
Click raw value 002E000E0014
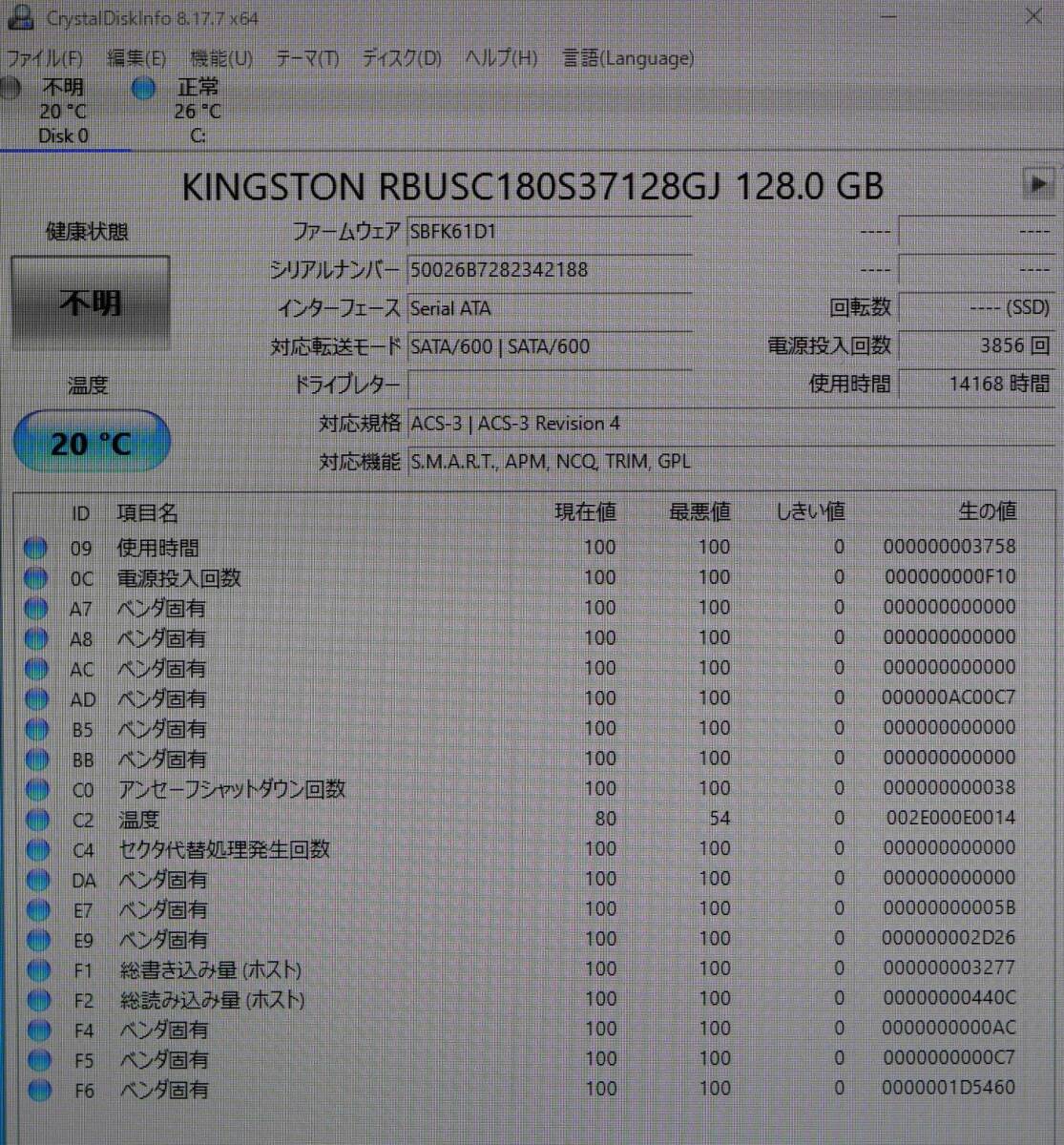pyautogui.click(x=950, y=818)
